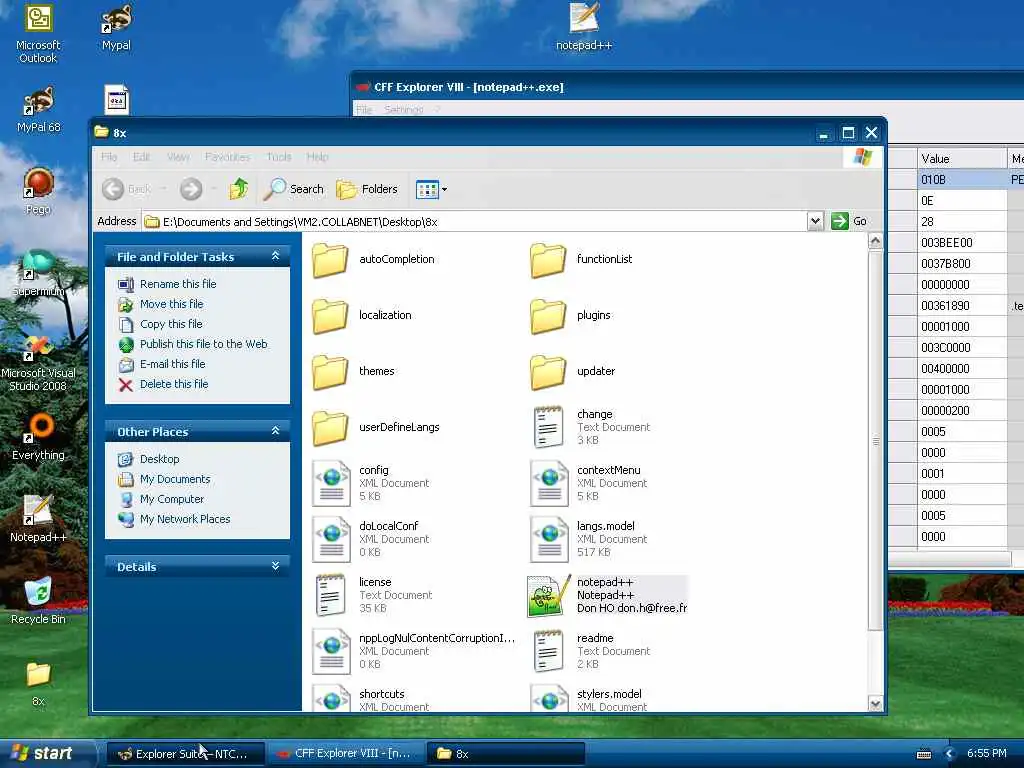The height and width of the screenshot is (768, 1024).
Task: Select the license text document
Action: pyautogui.click(x=372, y=596)
